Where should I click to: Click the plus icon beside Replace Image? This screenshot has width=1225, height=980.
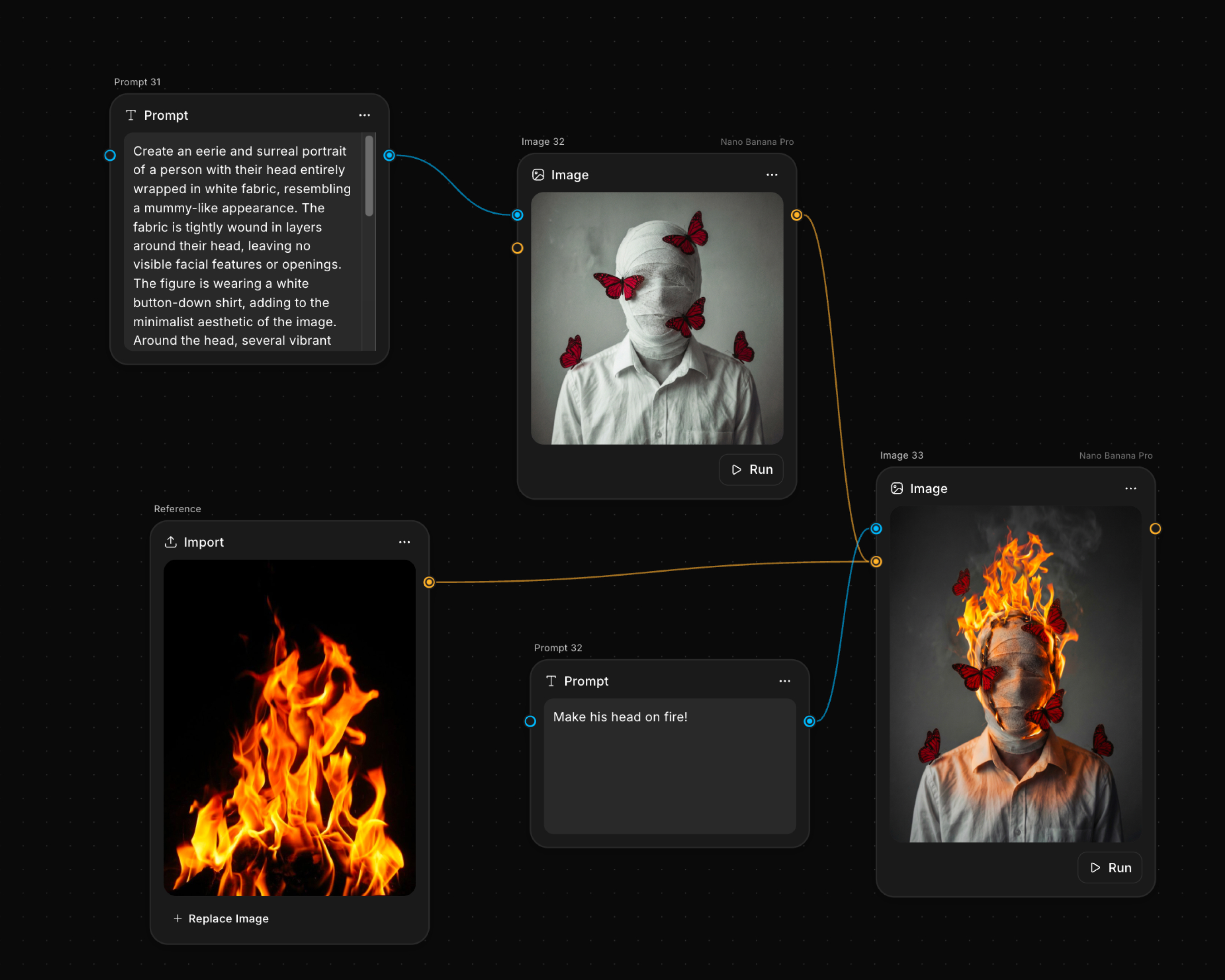pyautogui.click(x=178, y=918)
